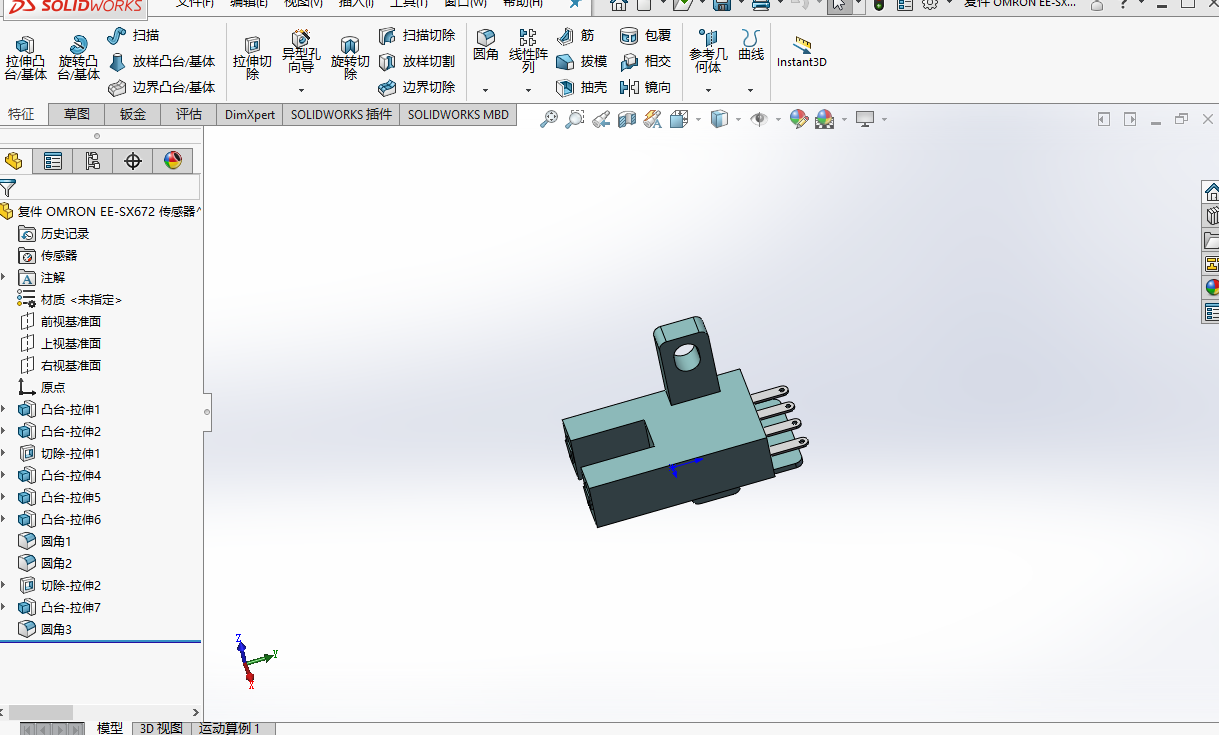Expand the 注解 annotations node
This screenshot has width=1219, height=735.
click(4, 277)
